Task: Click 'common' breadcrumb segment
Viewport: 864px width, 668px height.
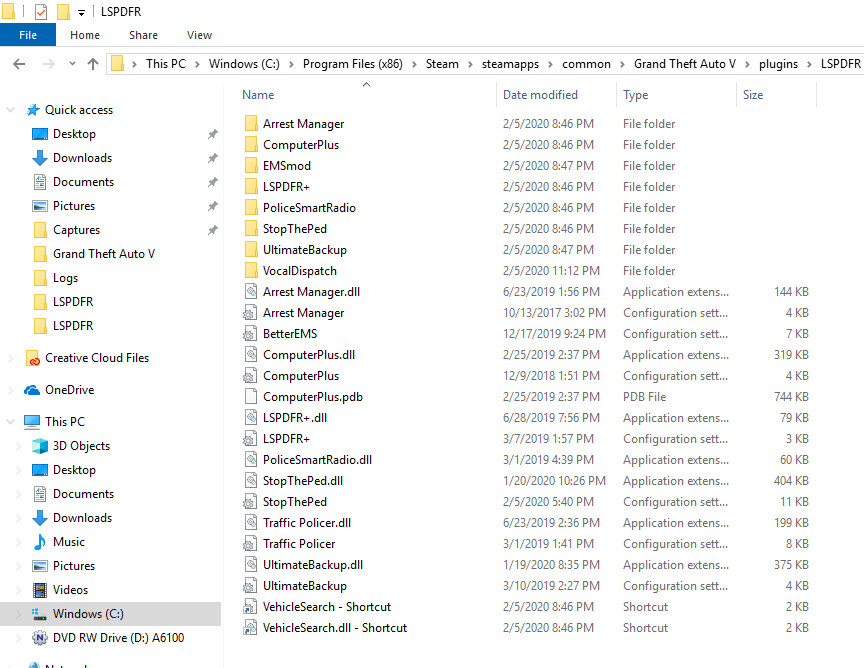Action: click(586, 64)
